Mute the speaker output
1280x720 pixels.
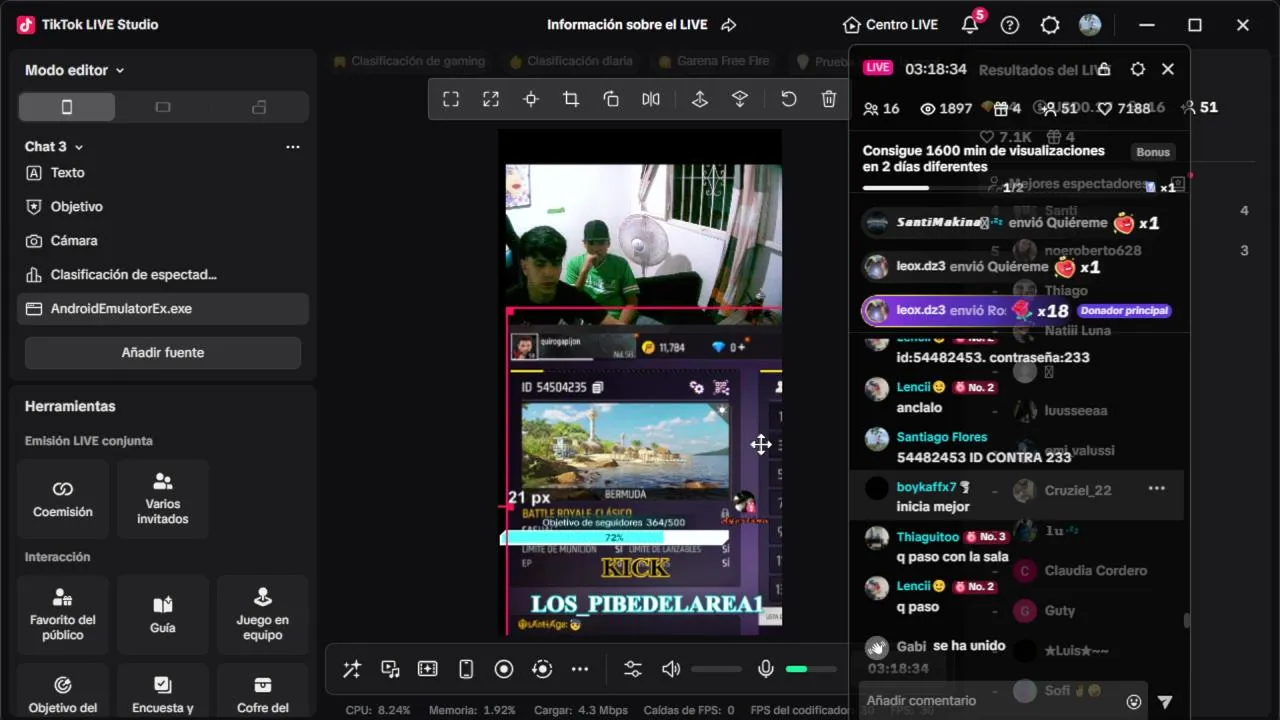(671, 669)
